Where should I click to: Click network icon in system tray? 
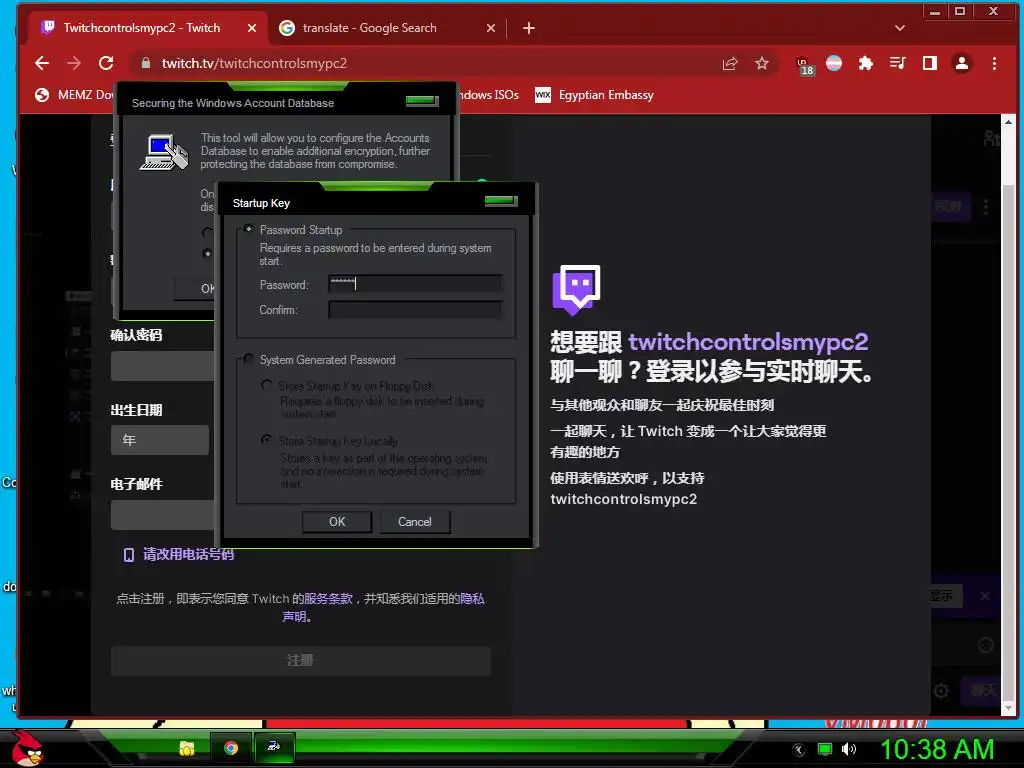tap(825, 749)
